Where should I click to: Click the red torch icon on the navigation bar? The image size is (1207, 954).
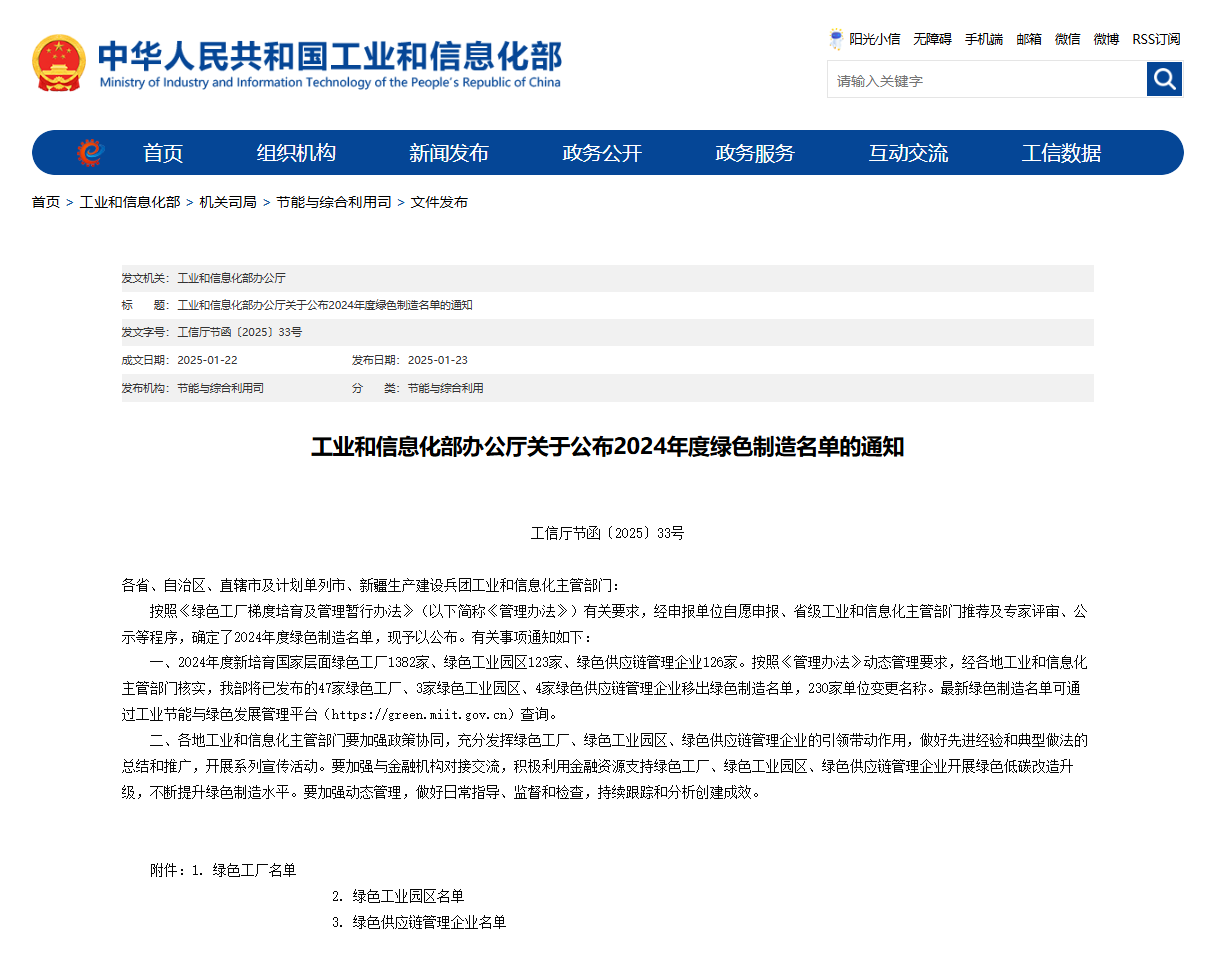[92, 152]
